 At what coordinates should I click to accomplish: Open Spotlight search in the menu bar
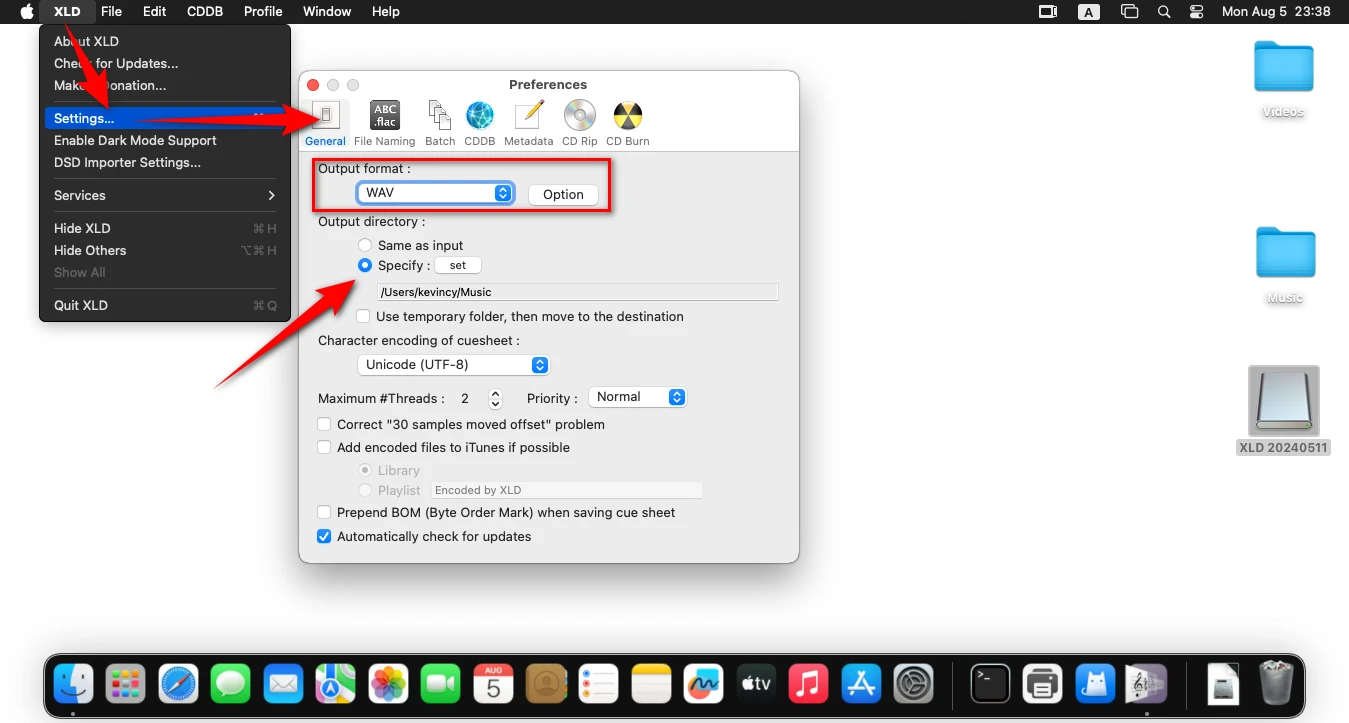pos(1164,12)
